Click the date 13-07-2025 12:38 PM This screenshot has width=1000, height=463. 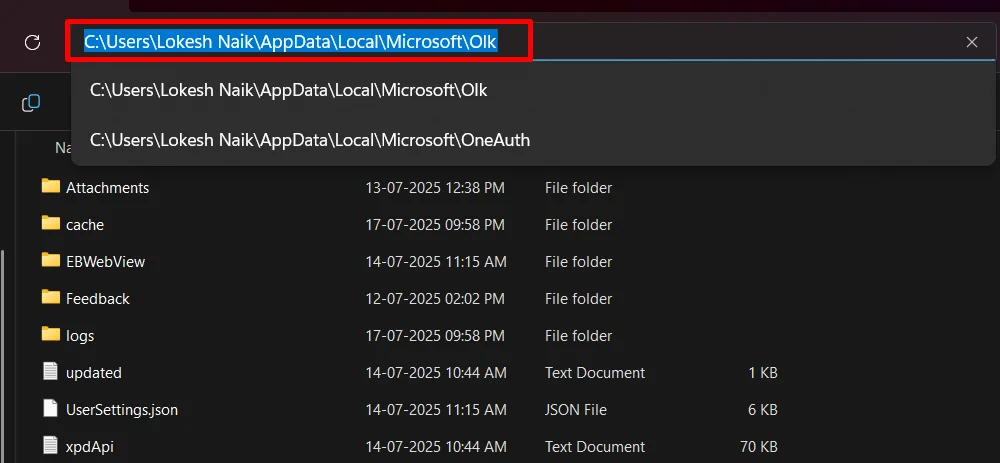(x=435, y=188)
